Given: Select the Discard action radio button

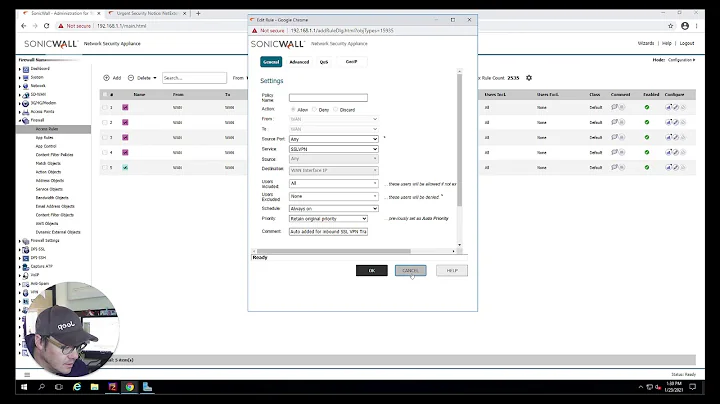Looking at the screenshot, I should [336, 110].
